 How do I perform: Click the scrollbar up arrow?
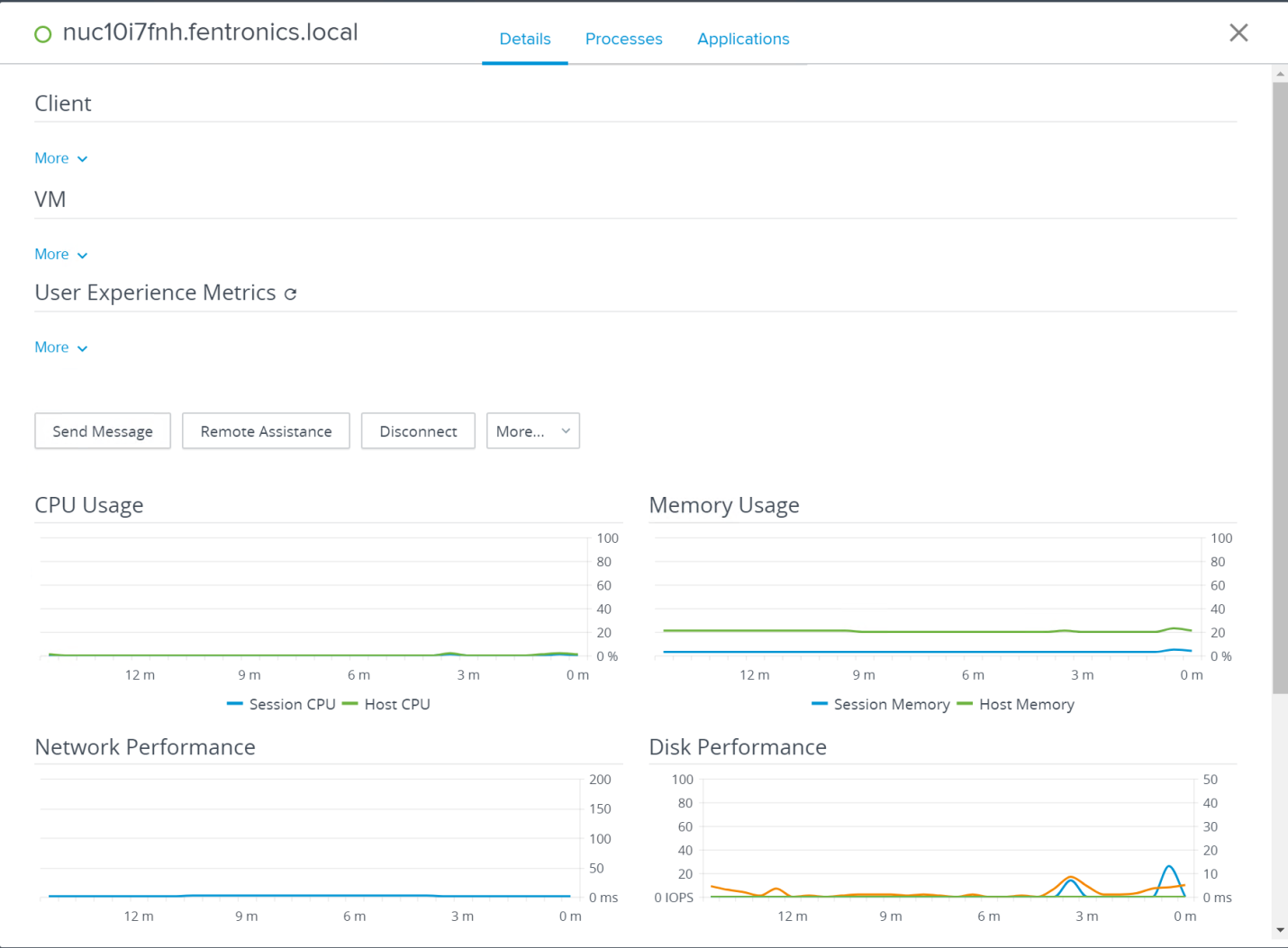(x=1280, y=74)
